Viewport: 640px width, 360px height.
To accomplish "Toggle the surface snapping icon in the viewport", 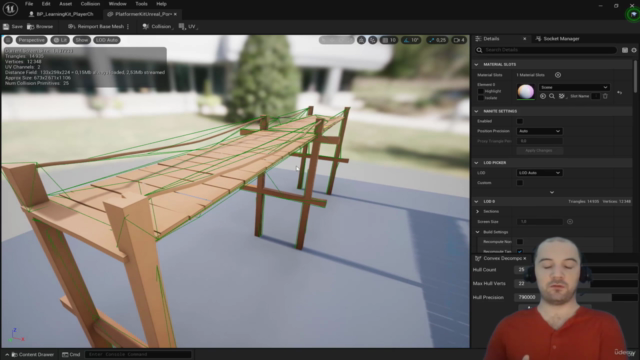I will tap(361, 40).
